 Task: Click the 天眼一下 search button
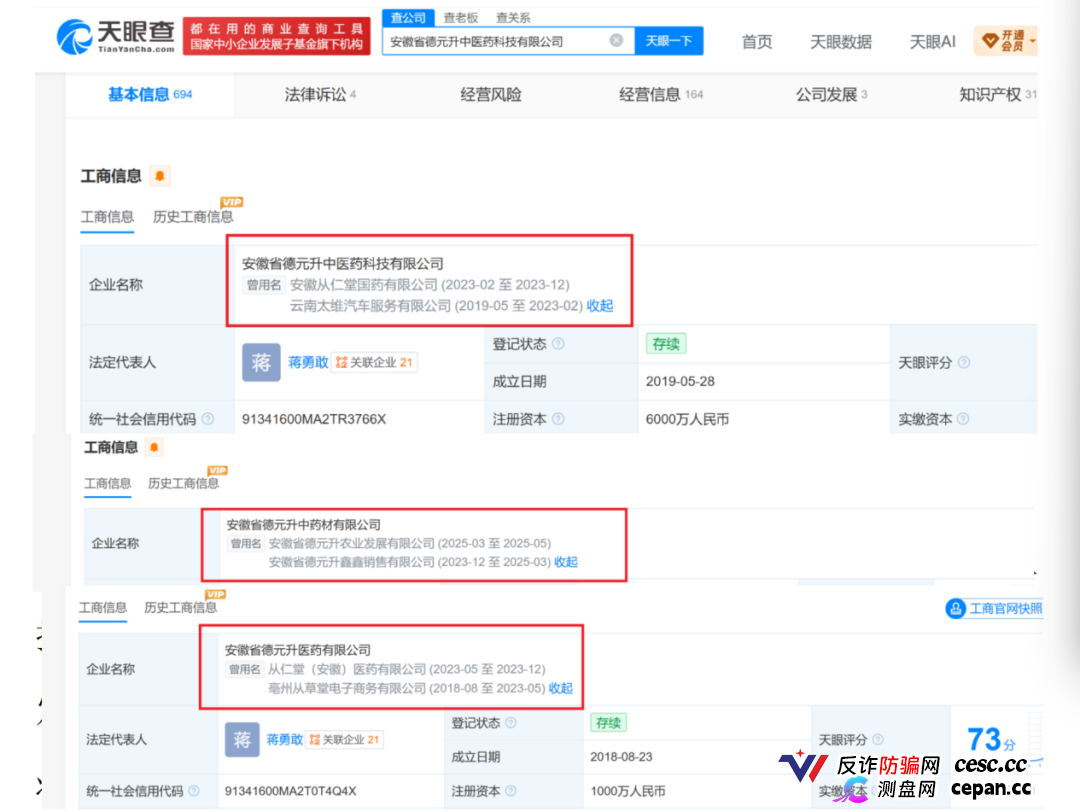(668, 41)
